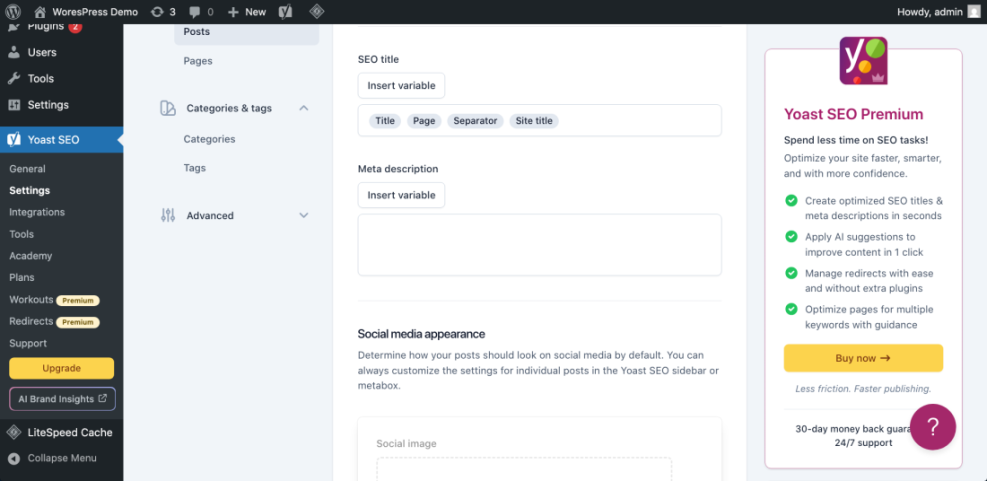Click the LiteSpeed diamond icon in admin bar
Viewport: 987px width, 481px height.
coord(317,11)
